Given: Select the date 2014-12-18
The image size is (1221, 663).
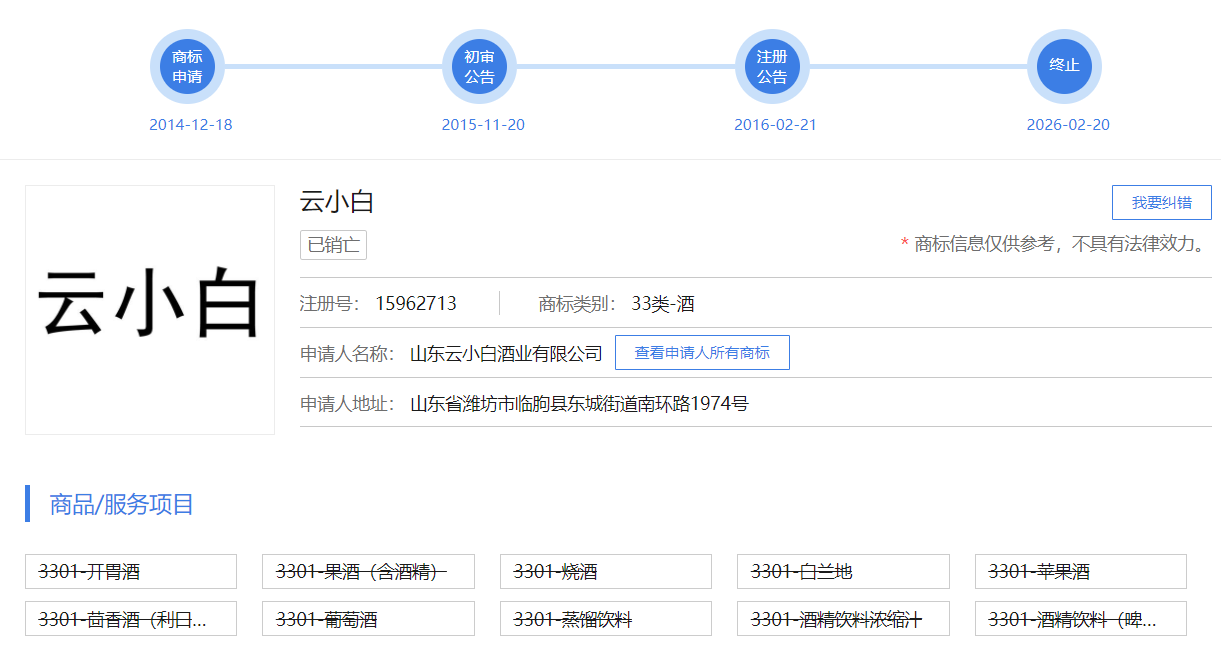Looking at the screenshot, I should click(191, 125).
